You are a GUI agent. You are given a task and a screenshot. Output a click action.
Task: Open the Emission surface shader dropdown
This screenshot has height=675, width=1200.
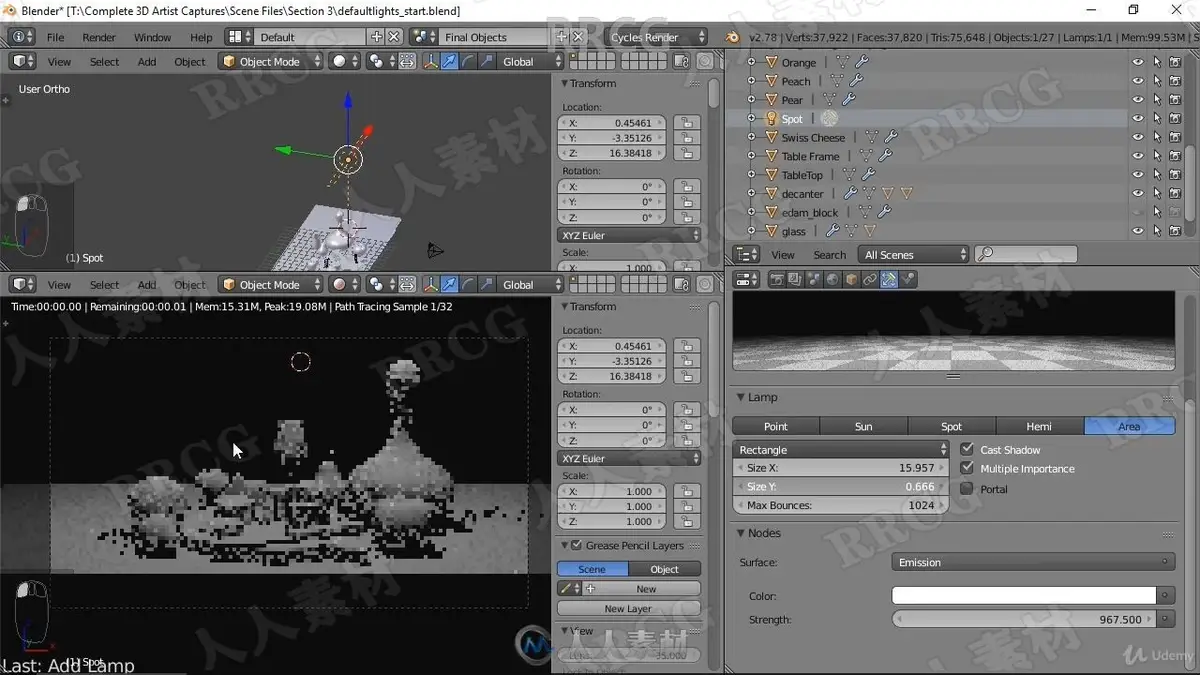1033,562
